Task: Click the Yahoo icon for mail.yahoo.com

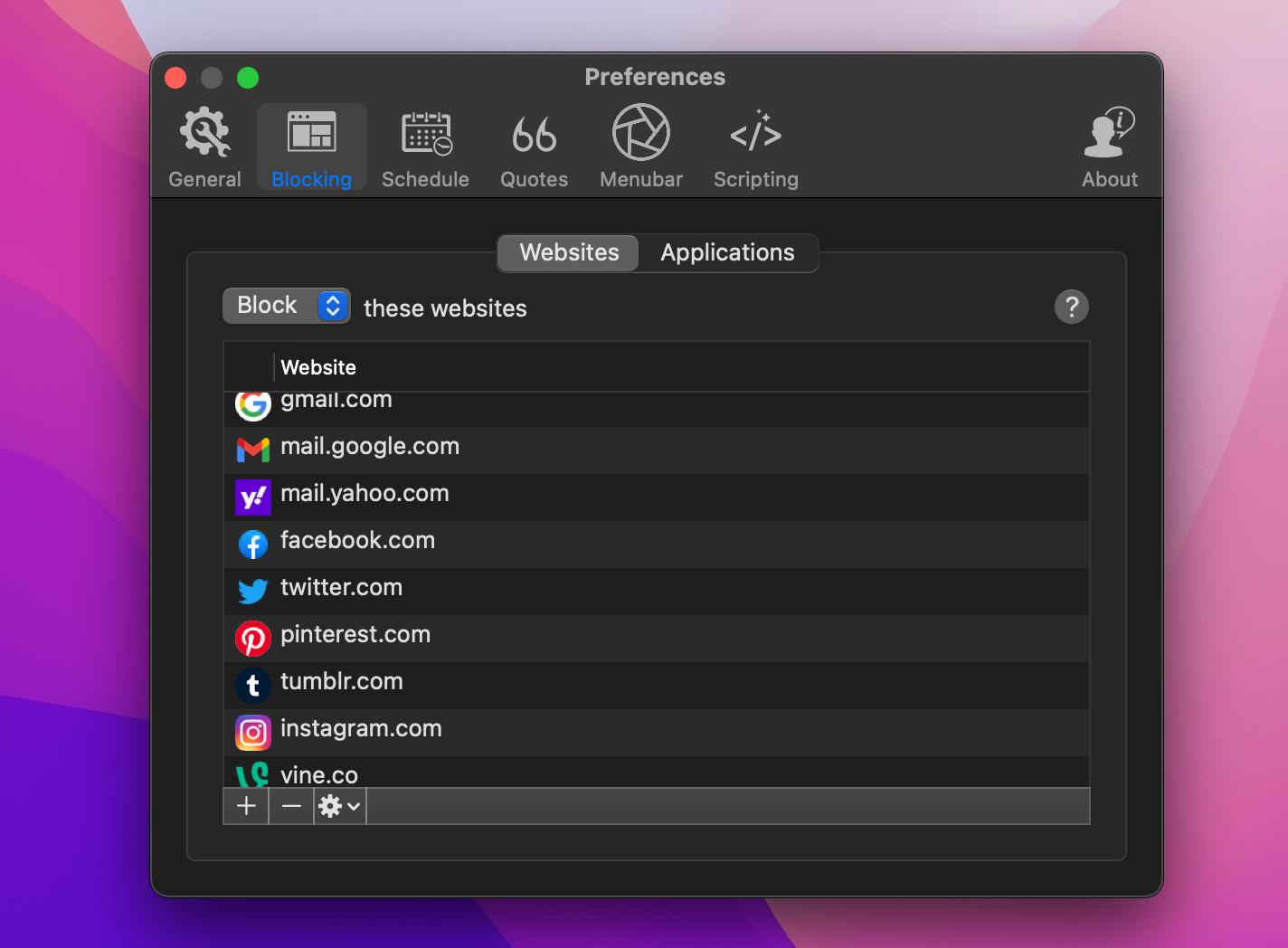Action: click(253, 498)
